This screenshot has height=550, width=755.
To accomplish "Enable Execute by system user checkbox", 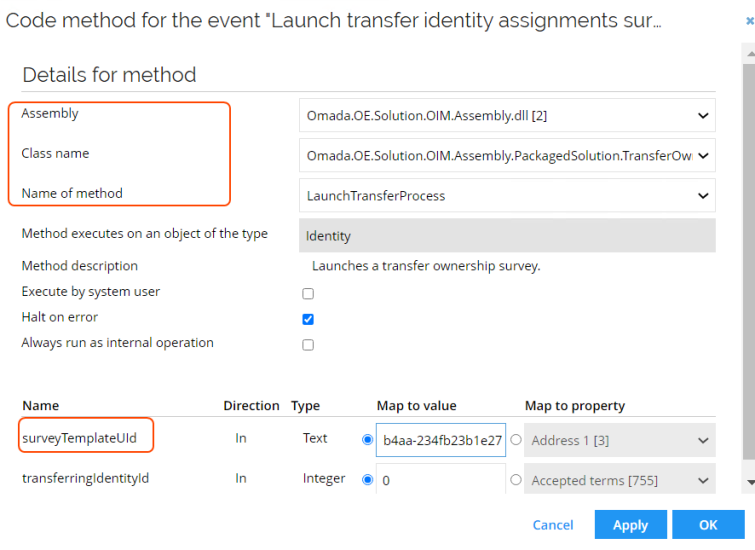I will pos(308,293).
